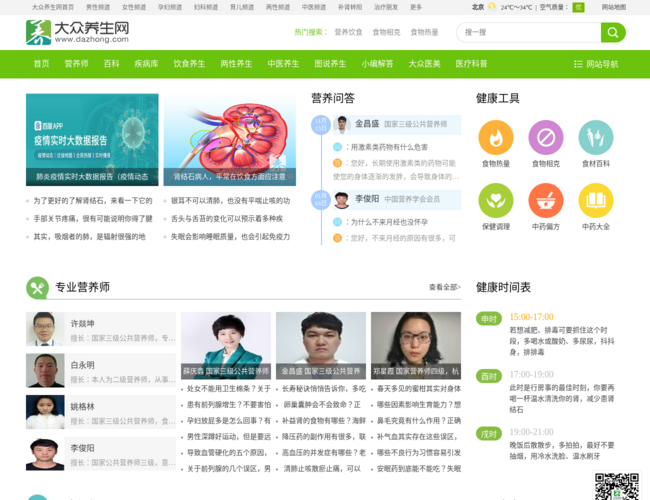Screen dimensions: 650x500
Task: Click hot search term 食物相克
Action: [386, 32]
